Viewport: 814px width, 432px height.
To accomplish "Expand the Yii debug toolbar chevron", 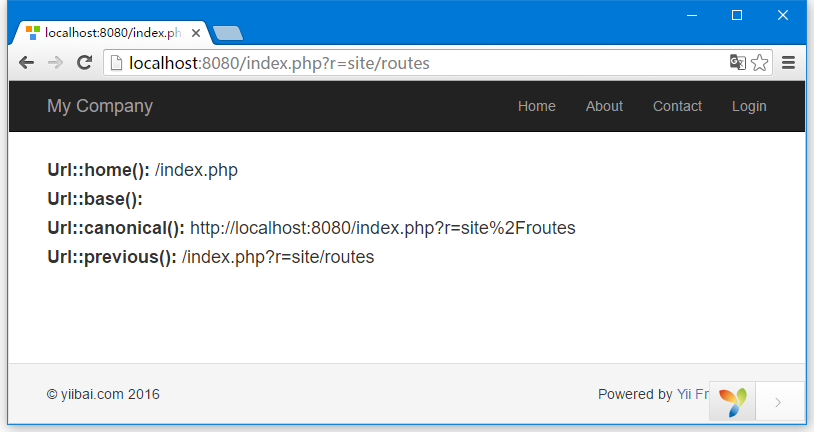I will pos(778,402).
